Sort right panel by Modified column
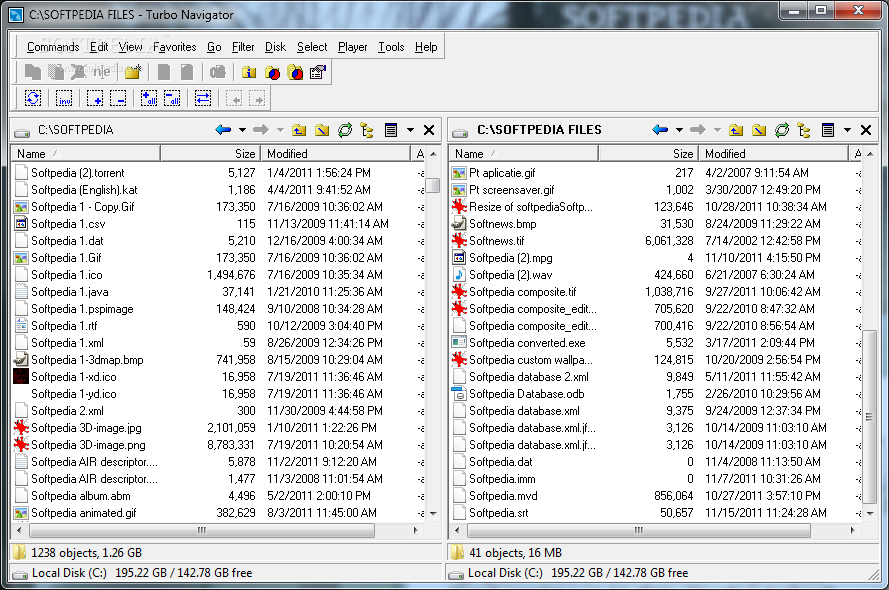Screen dimensions: 889x590 tap(773, 154)
